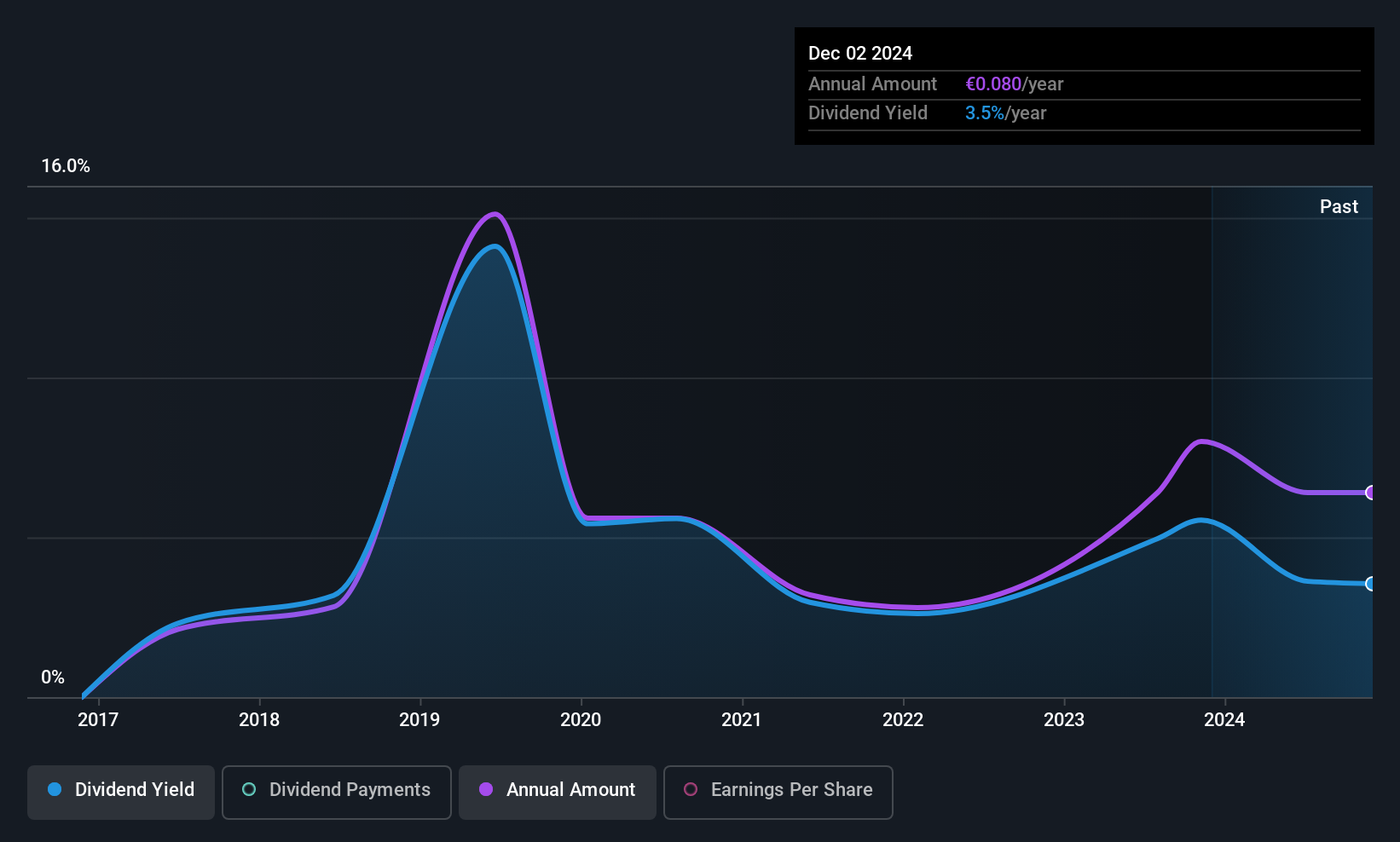Click the 2024 x-axis label

(x=1224, y=719)
